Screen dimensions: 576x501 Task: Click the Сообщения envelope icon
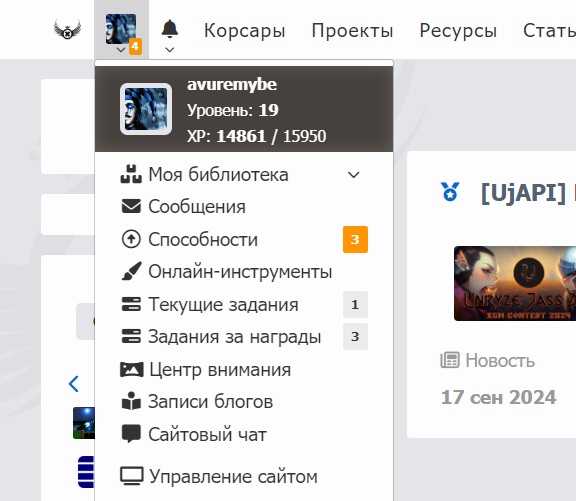click(131, 206)
